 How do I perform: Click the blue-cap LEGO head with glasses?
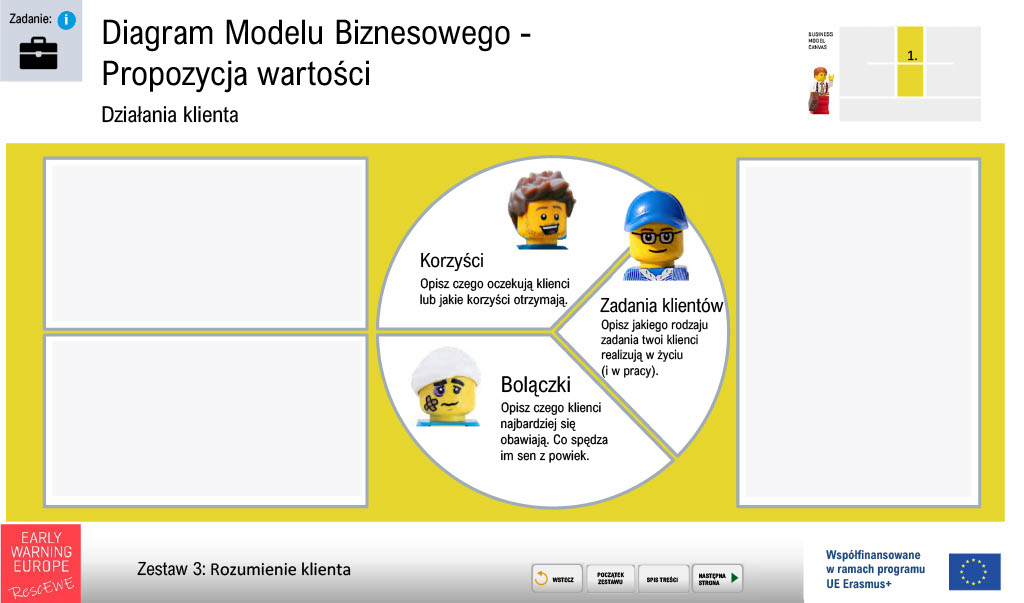click(656, 236)
